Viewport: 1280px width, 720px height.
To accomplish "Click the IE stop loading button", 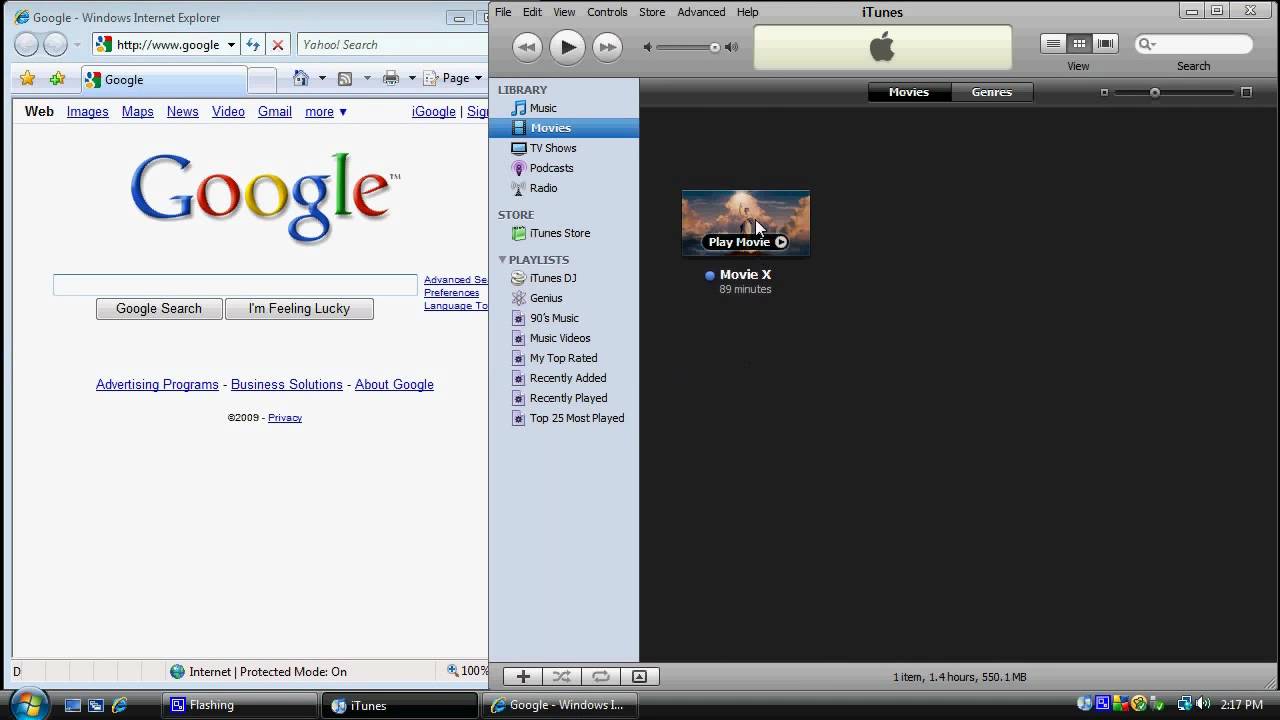I will (x=278, y=45).
